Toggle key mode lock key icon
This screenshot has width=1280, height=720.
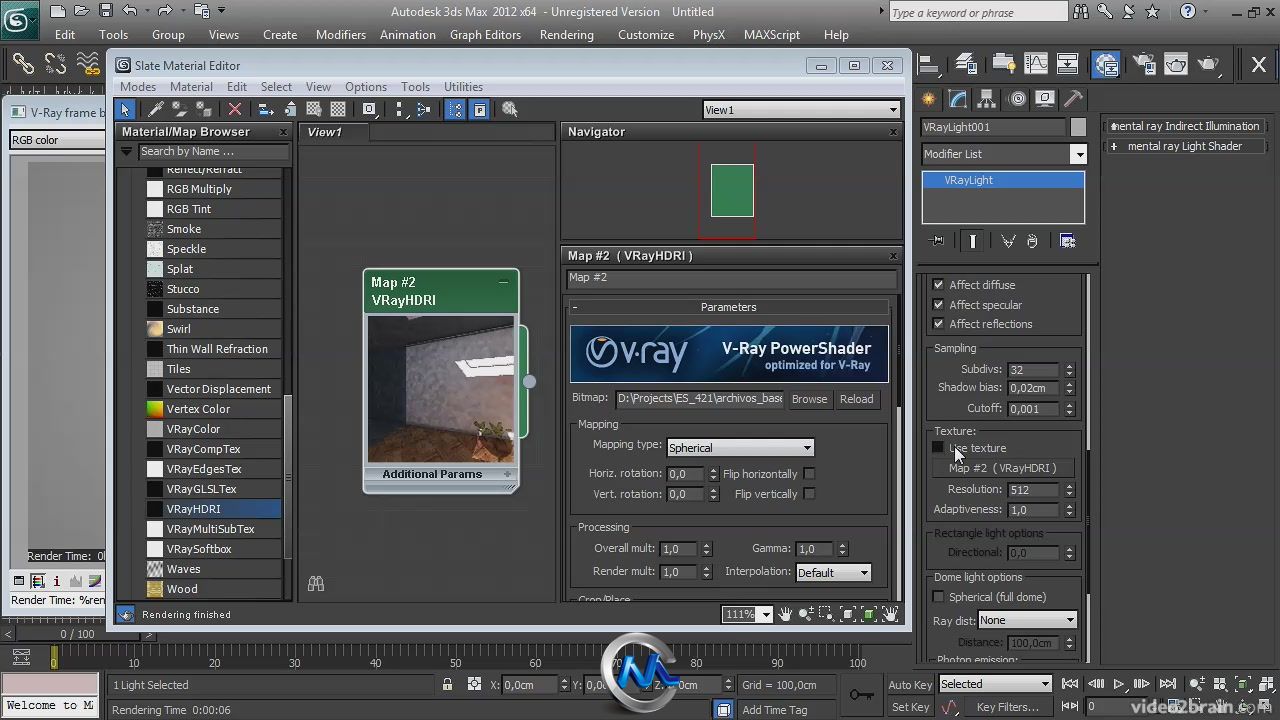[x=862, y=695]
